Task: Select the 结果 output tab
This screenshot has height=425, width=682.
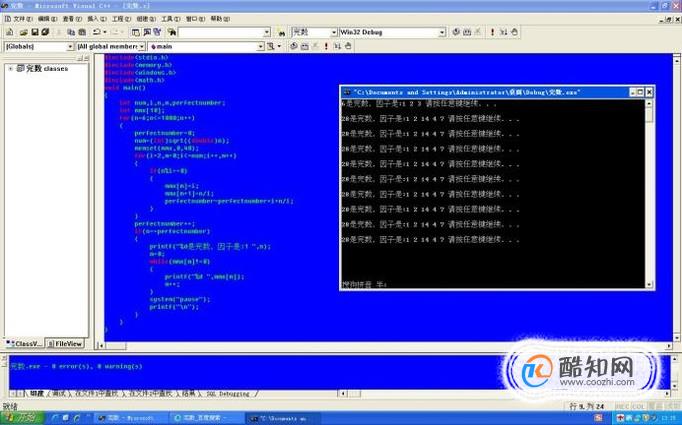Action: point(188,393)
